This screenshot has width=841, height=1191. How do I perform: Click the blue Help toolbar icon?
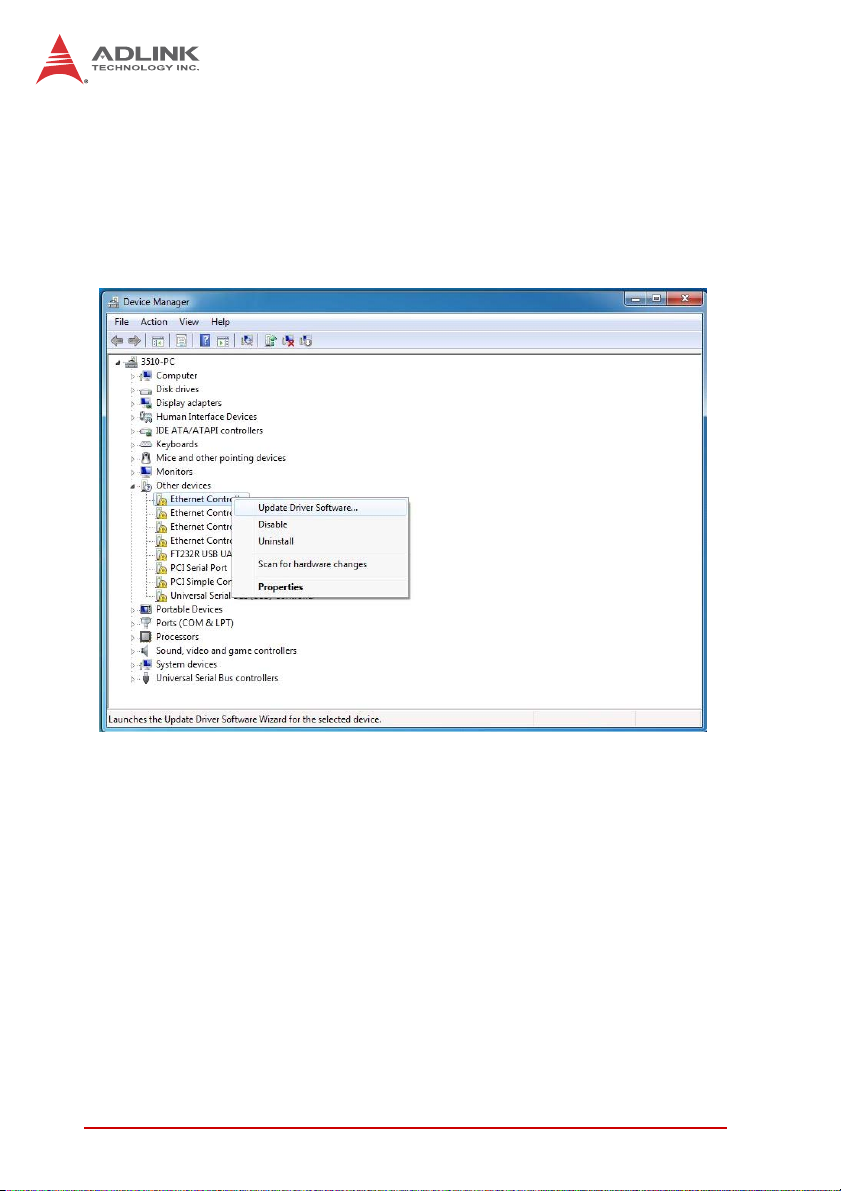tap(204, 341)
